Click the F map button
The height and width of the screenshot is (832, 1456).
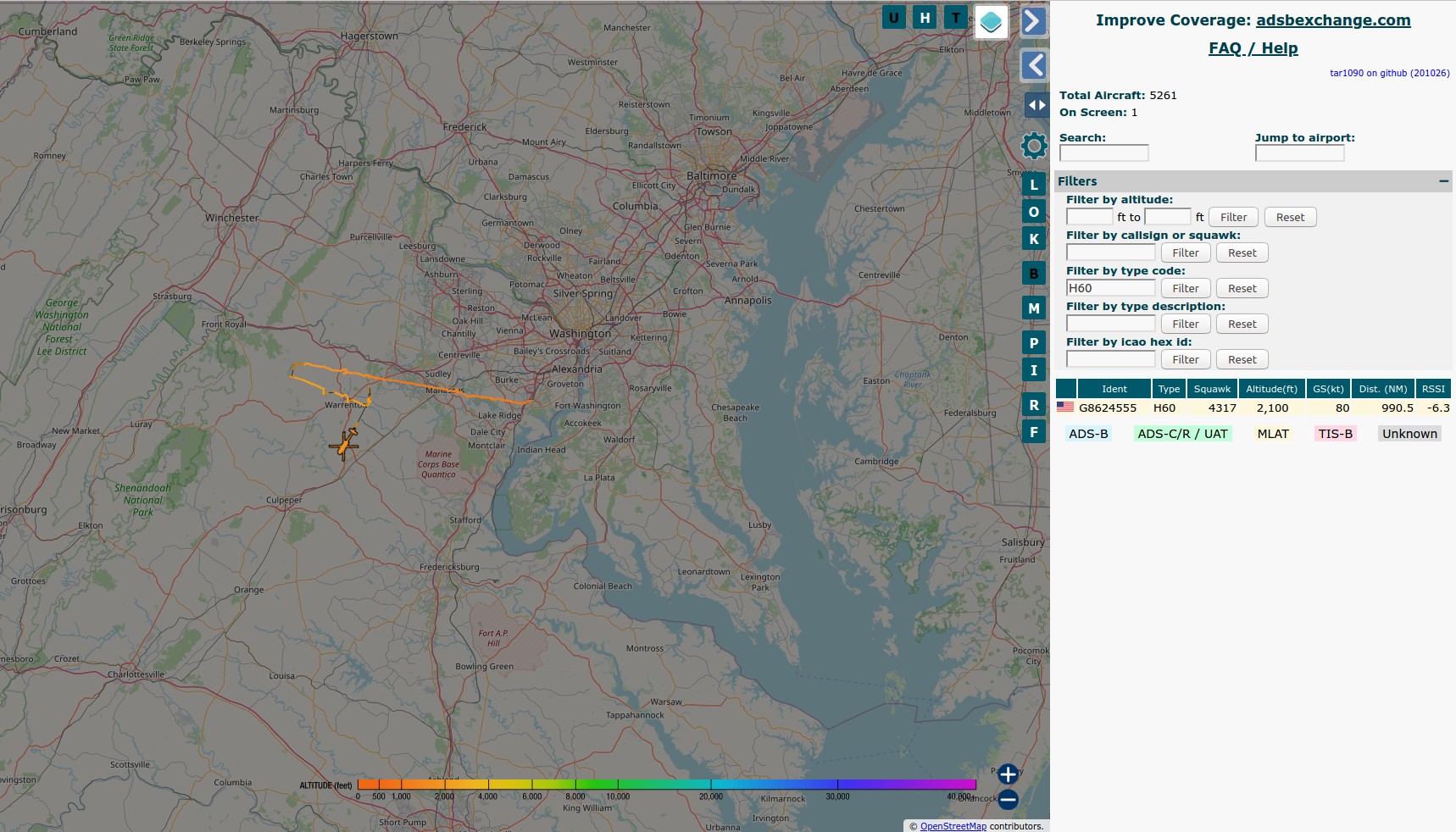tap(1033, 432)
